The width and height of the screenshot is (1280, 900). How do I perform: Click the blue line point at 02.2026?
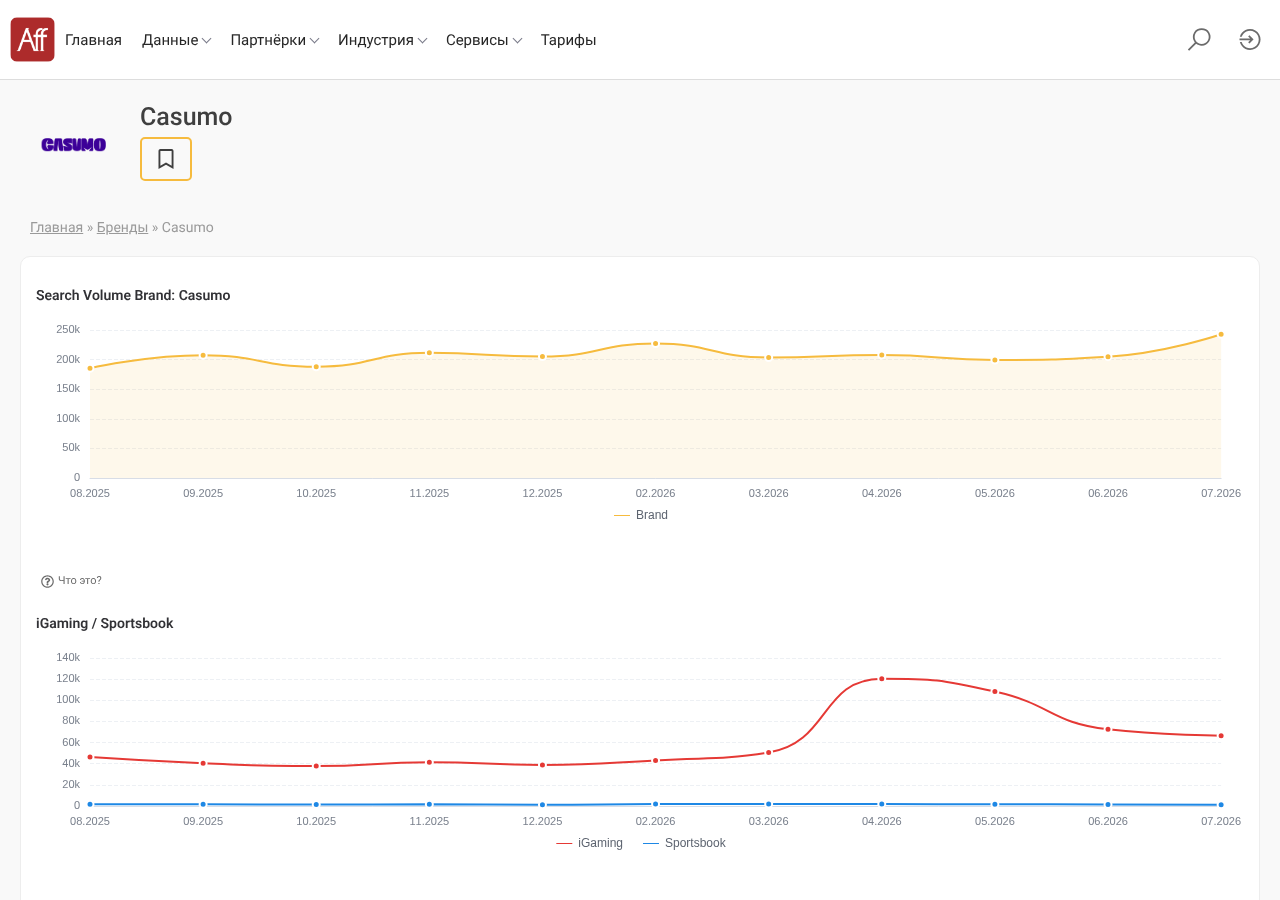[656, 804]
